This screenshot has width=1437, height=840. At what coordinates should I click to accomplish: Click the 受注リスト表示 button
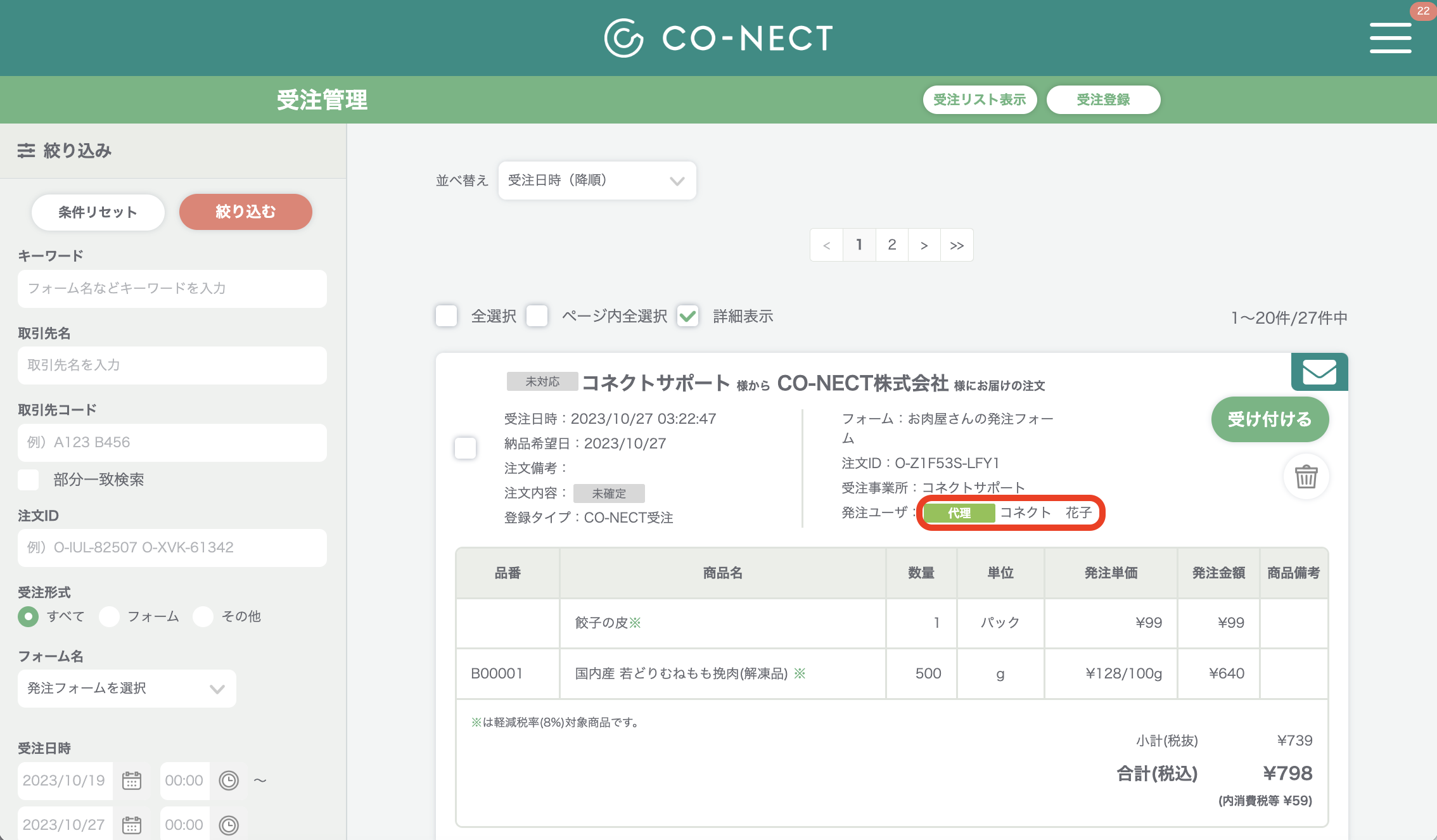pos(980,99)
